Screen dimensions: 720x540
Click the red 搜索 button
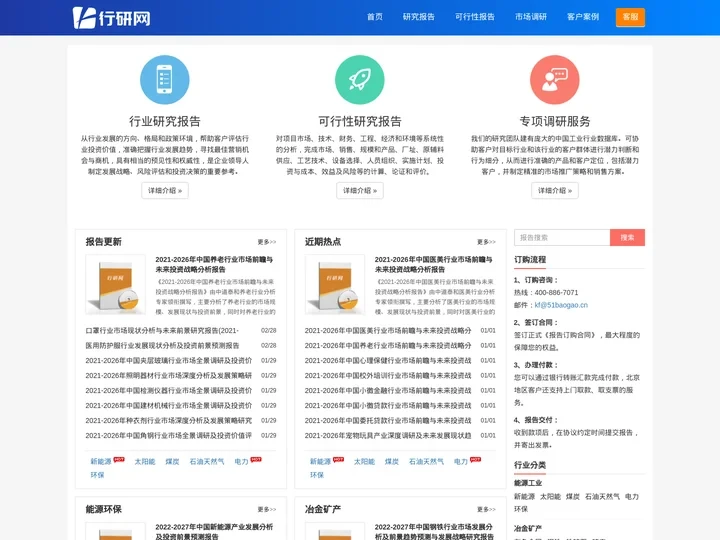pos(627,237)
